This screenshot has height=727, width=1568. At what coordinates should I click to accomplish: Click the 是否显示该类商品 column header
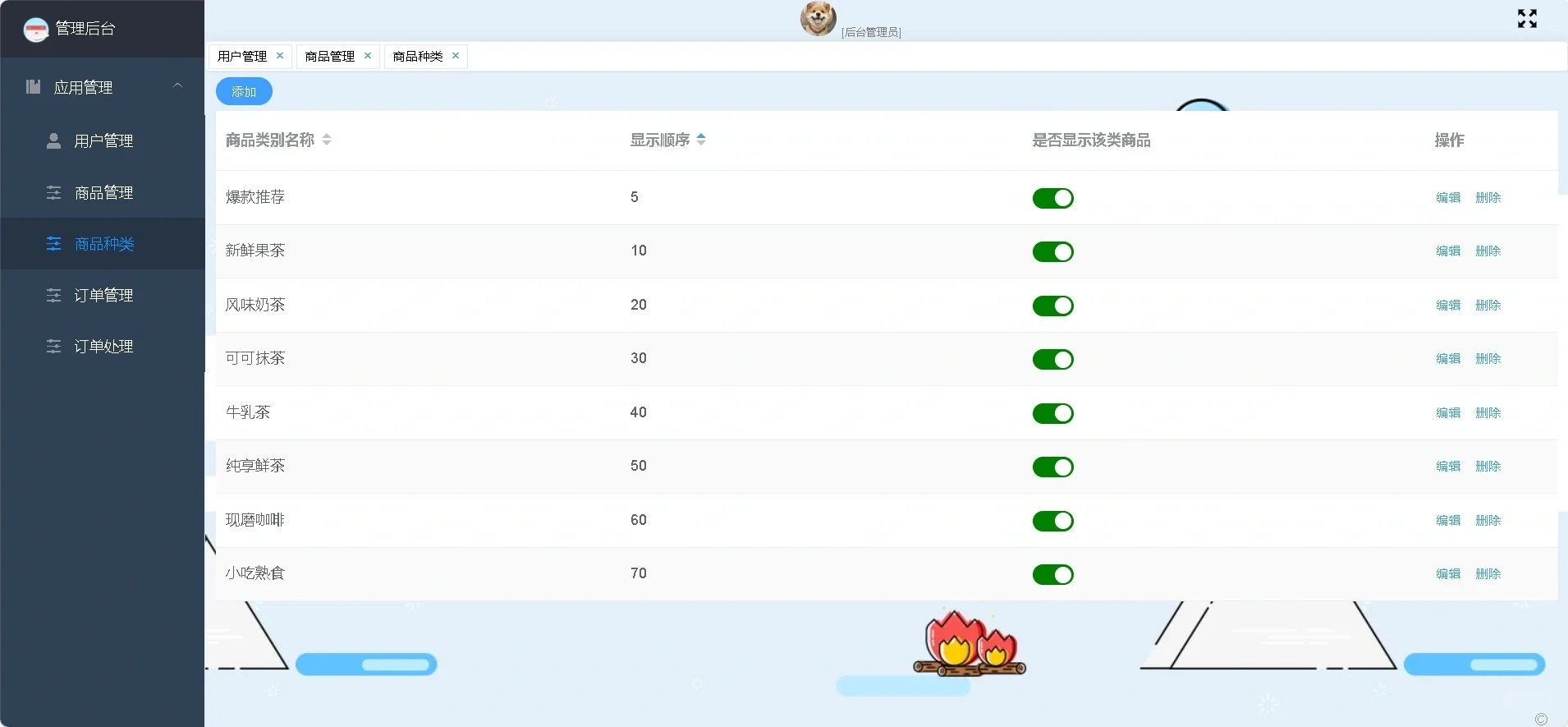(x=1091, y=140)
